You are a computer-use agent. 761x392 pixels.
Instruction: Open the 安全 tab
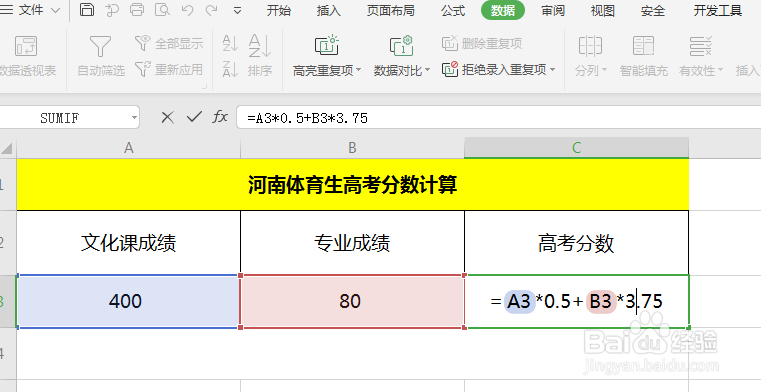(653, 10)
